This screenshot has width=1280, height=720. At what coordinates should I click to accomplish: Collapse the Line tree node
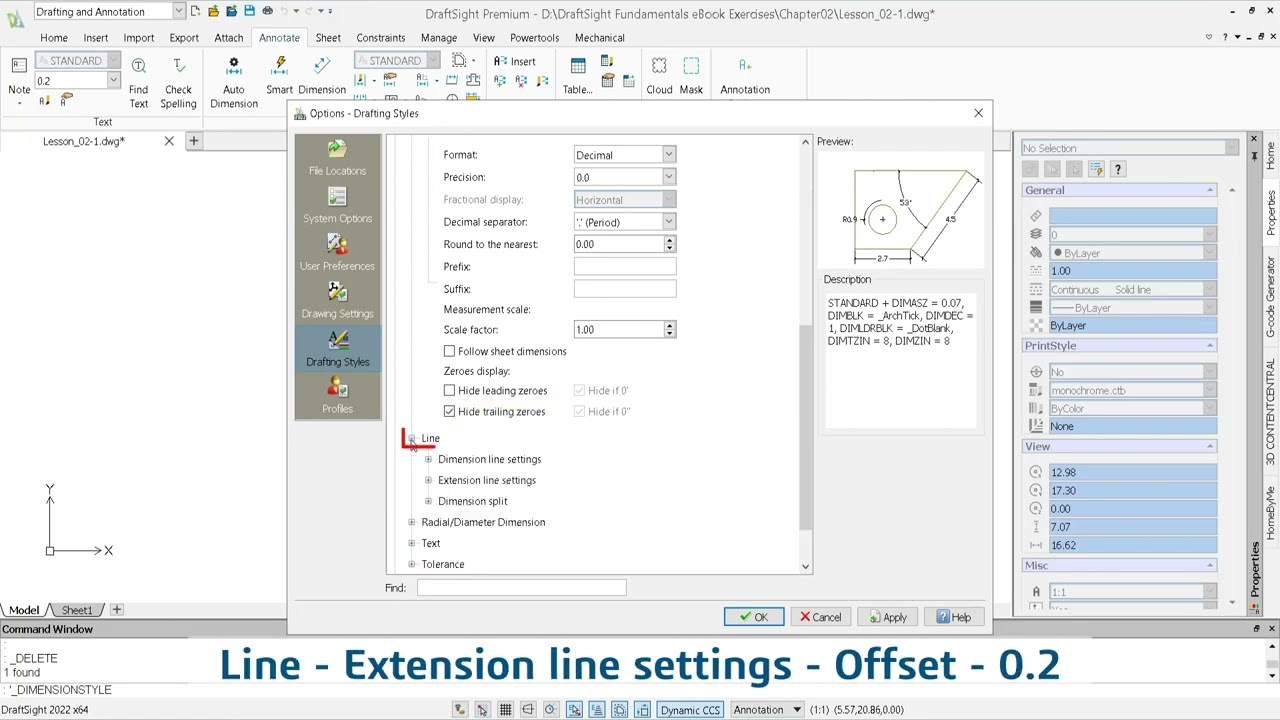[412, 439]
